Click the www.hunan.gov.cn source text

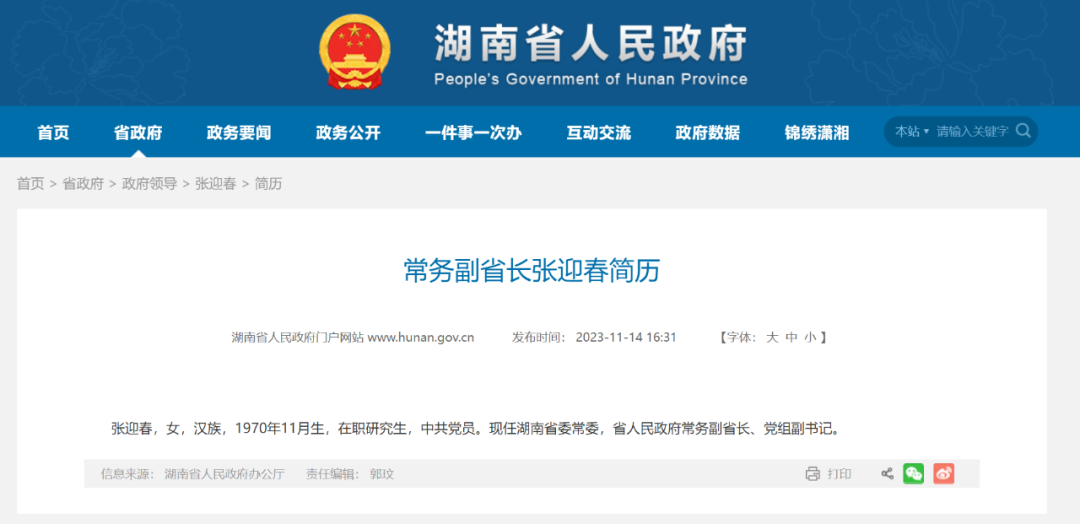(x=421, y=337)
